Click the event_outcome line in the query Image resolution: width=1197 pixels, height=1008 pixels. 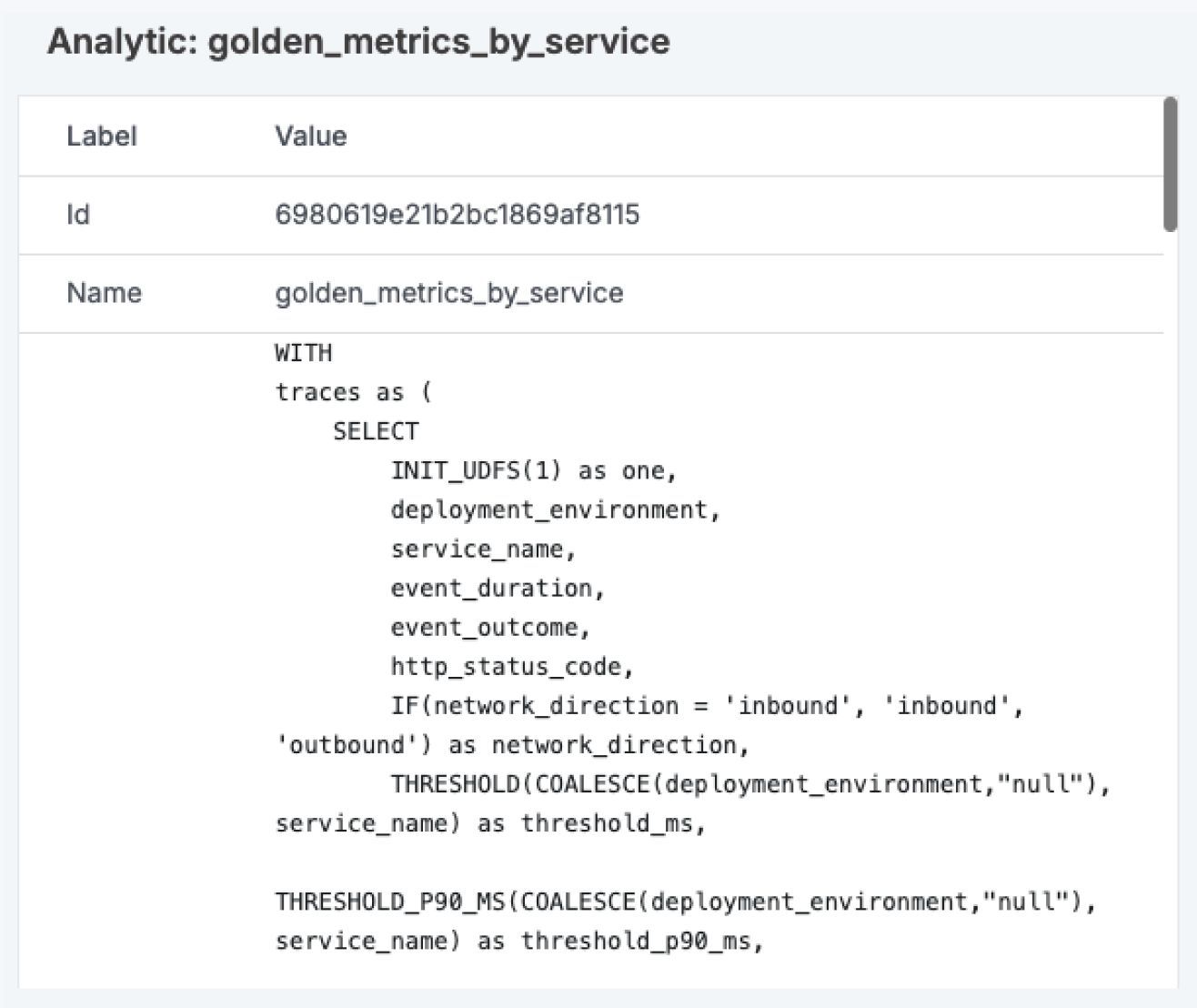click(491, 627)
